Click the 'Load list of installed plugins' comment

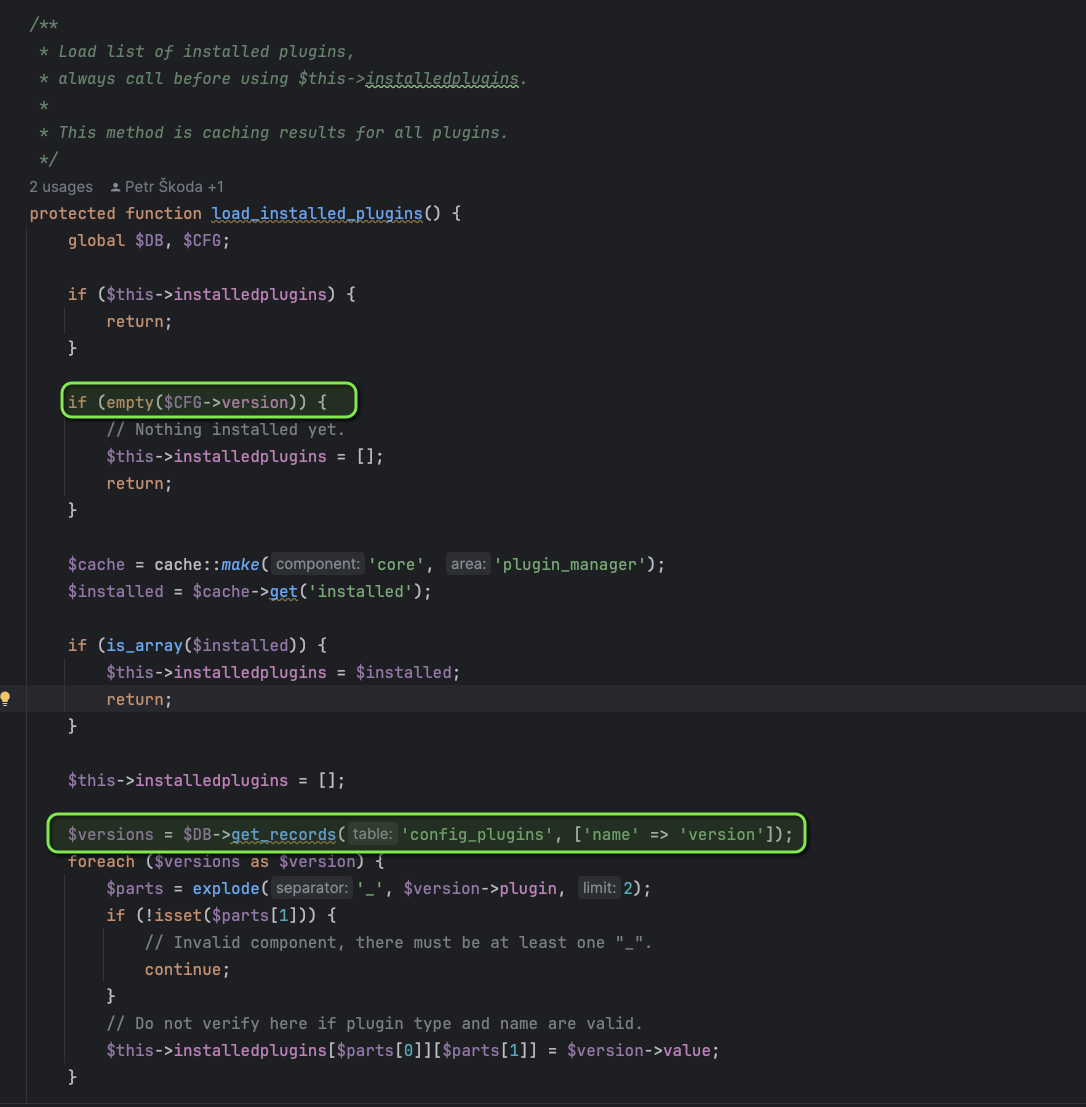tap(206, 52)
